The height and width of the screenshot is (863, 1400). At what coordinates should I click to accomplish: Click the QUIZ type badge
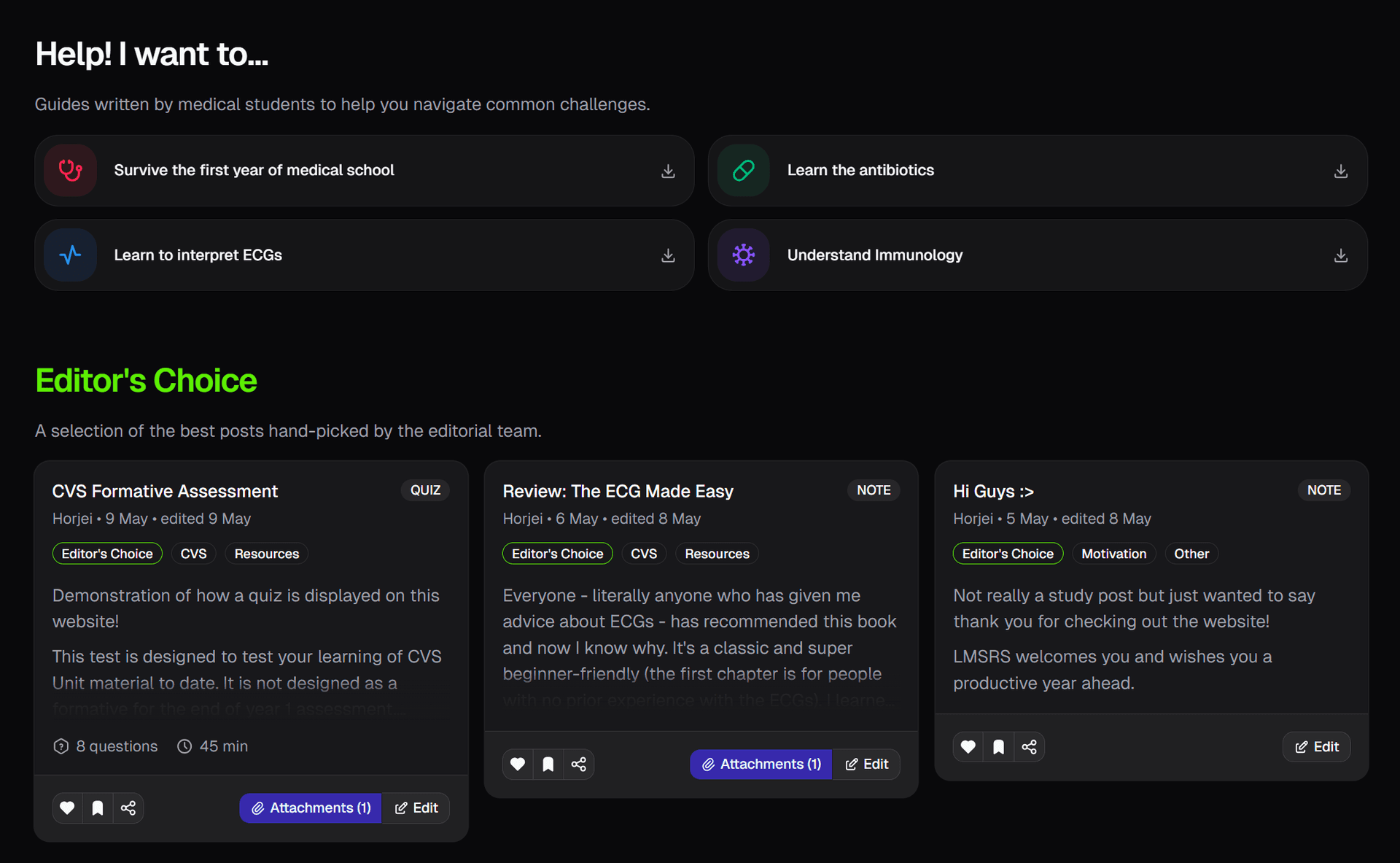pos(425,490)
